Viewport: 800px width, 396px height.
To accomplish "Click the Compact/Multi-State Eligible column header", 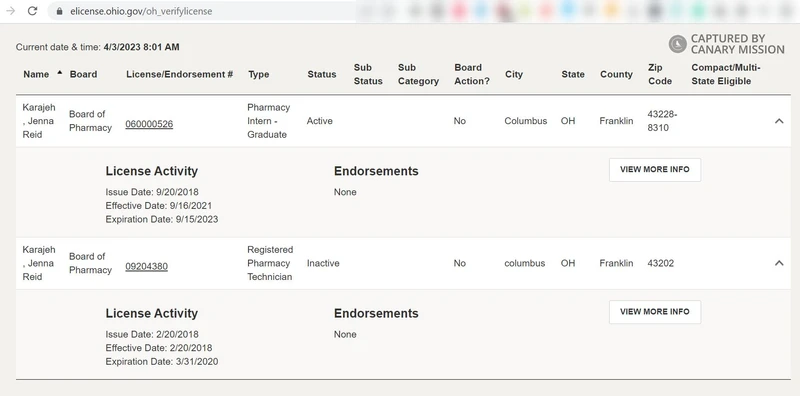I will point(726,75).
